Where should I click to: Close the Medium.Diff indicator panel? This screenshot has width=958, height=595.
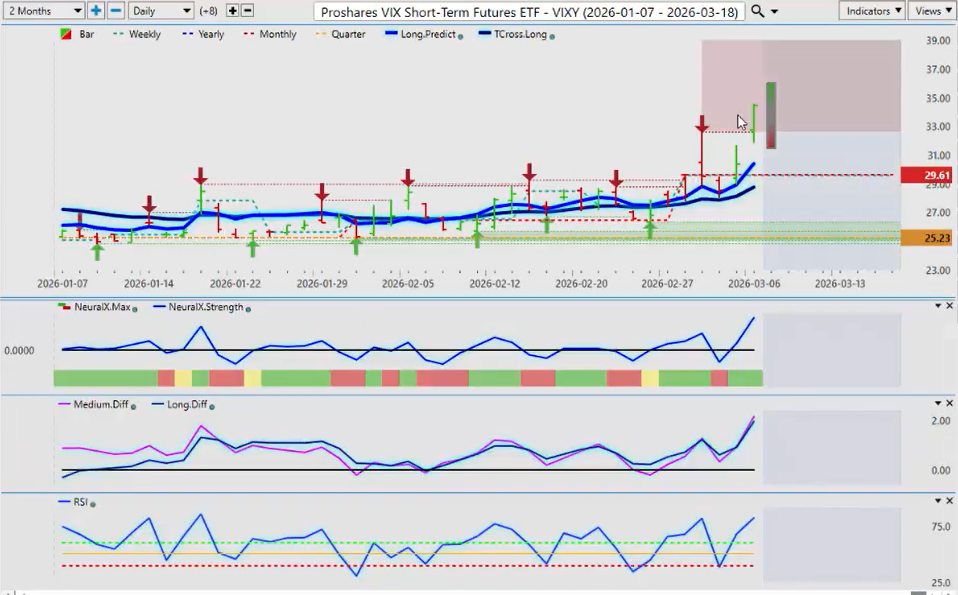click(949, 404)
